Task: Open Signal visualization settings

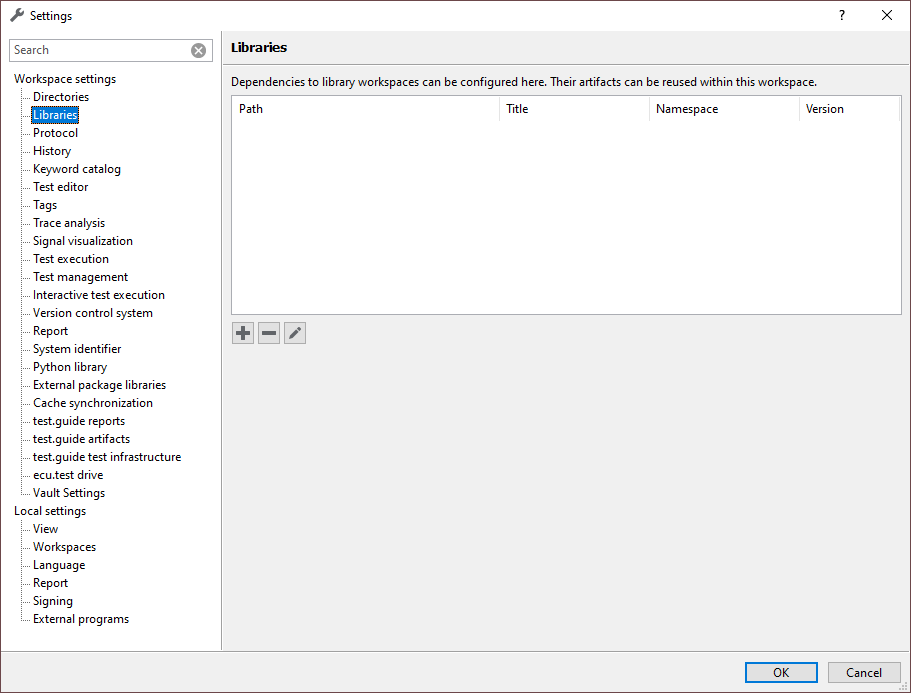Action: 83,241
